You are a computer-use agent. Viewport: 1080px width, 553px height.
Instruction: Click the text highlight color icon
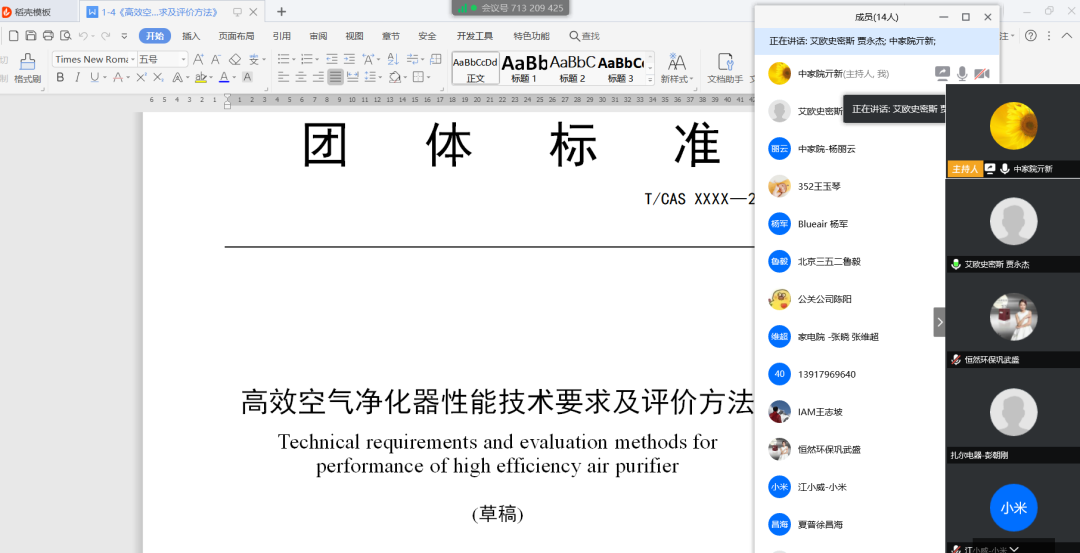point(202,78)
